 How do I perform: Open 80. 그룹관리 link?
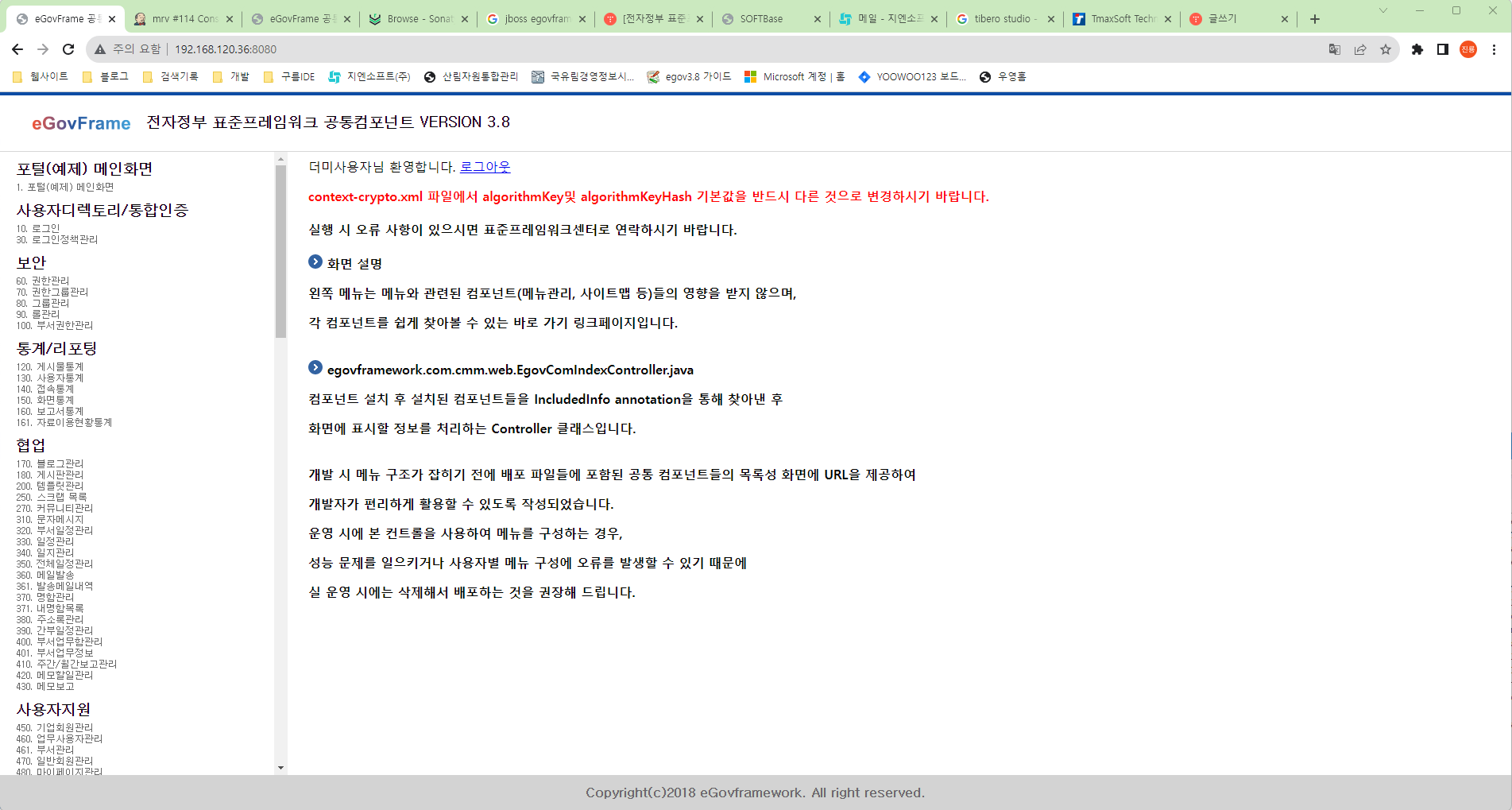click(43, 303)
